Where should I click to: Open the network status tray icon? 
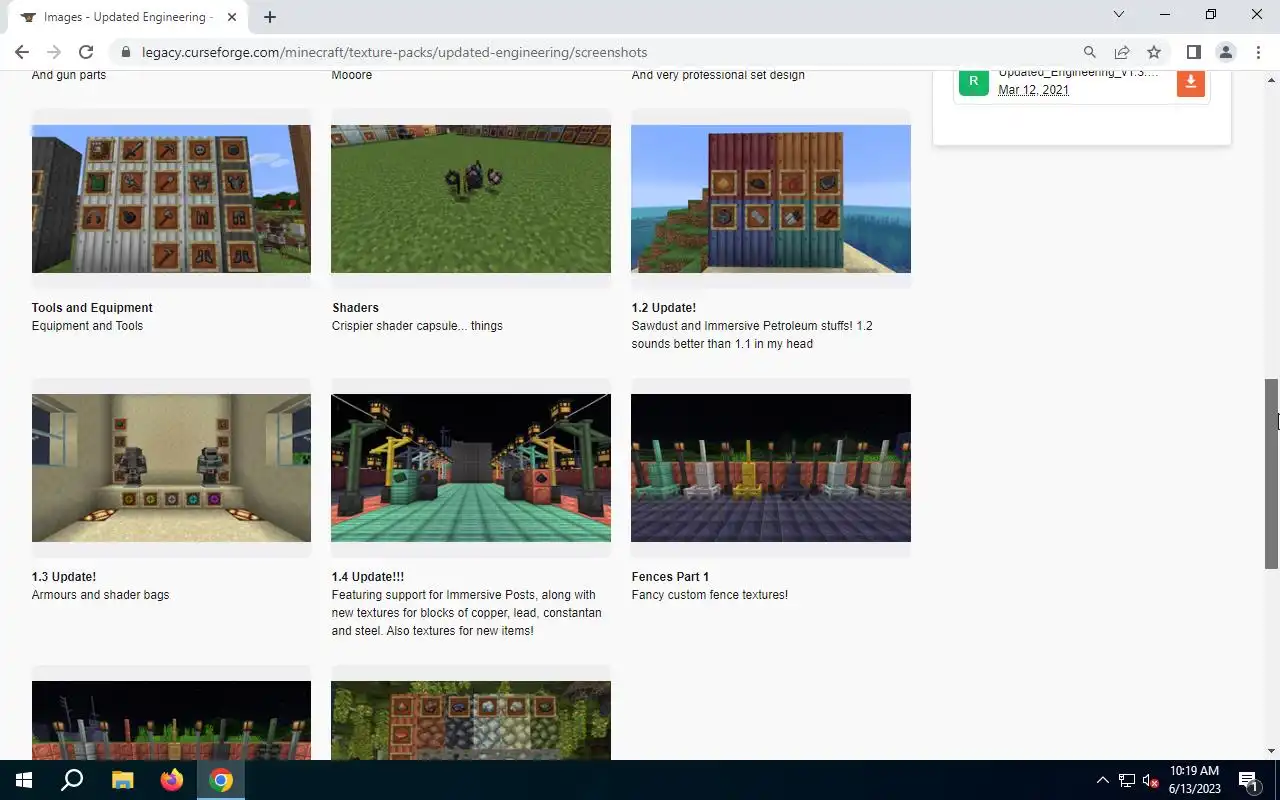click(x=1127, y=780)
